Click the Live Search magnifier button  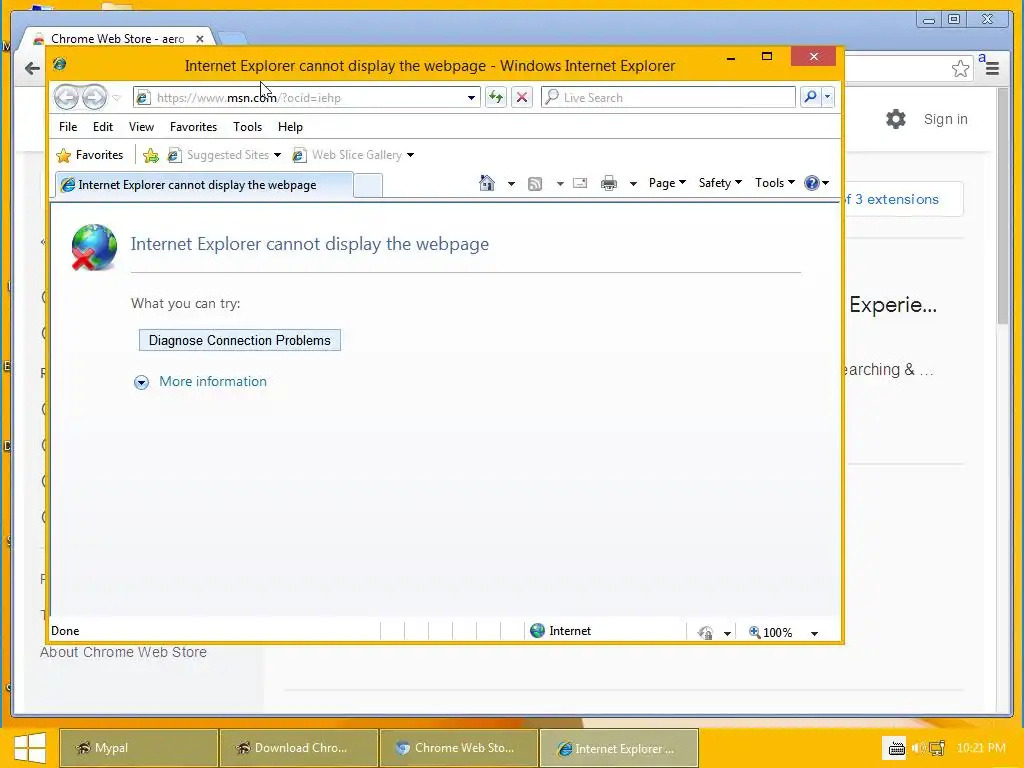(x=810, y=97)
